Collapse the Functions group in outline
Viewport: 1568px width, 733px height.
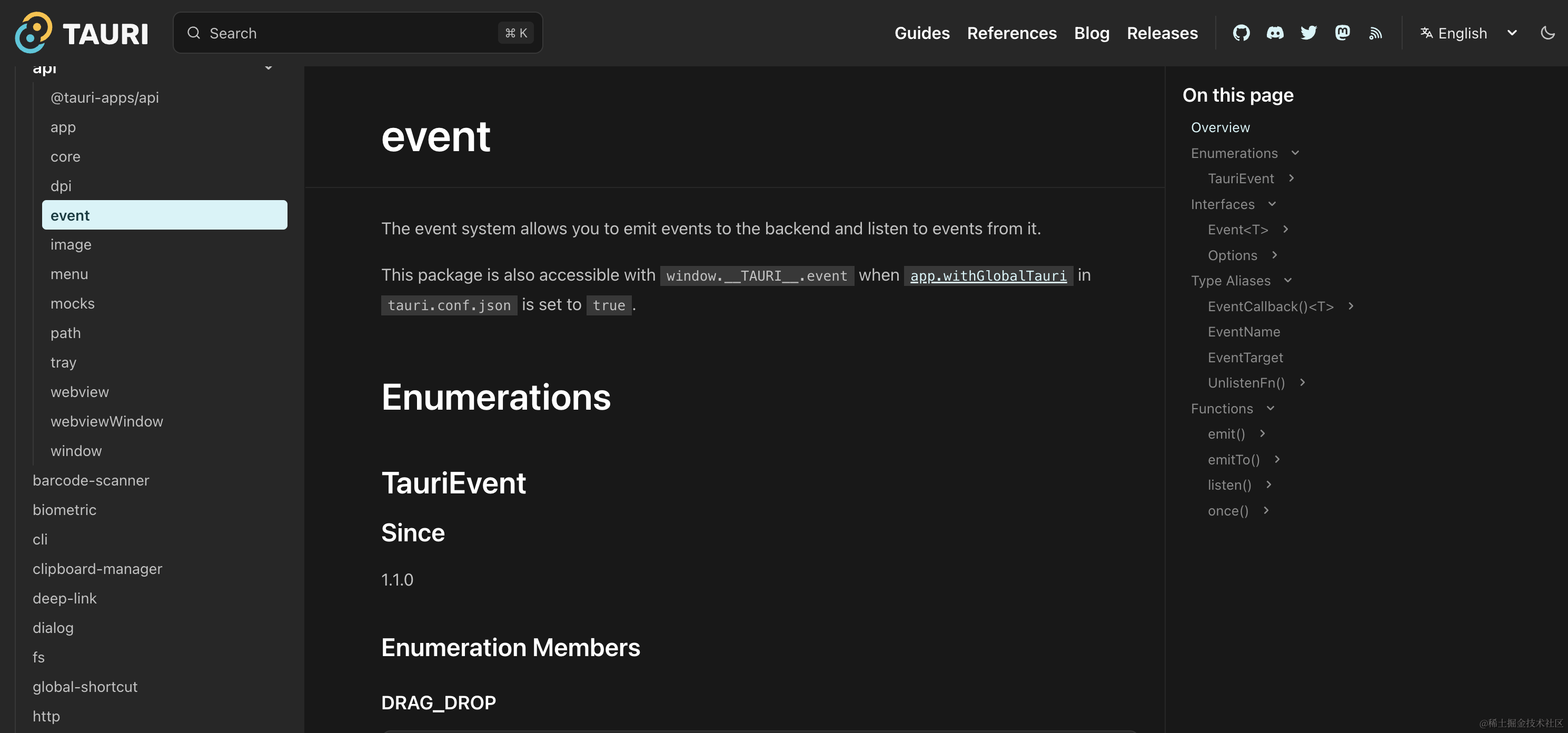(1271, 409)
